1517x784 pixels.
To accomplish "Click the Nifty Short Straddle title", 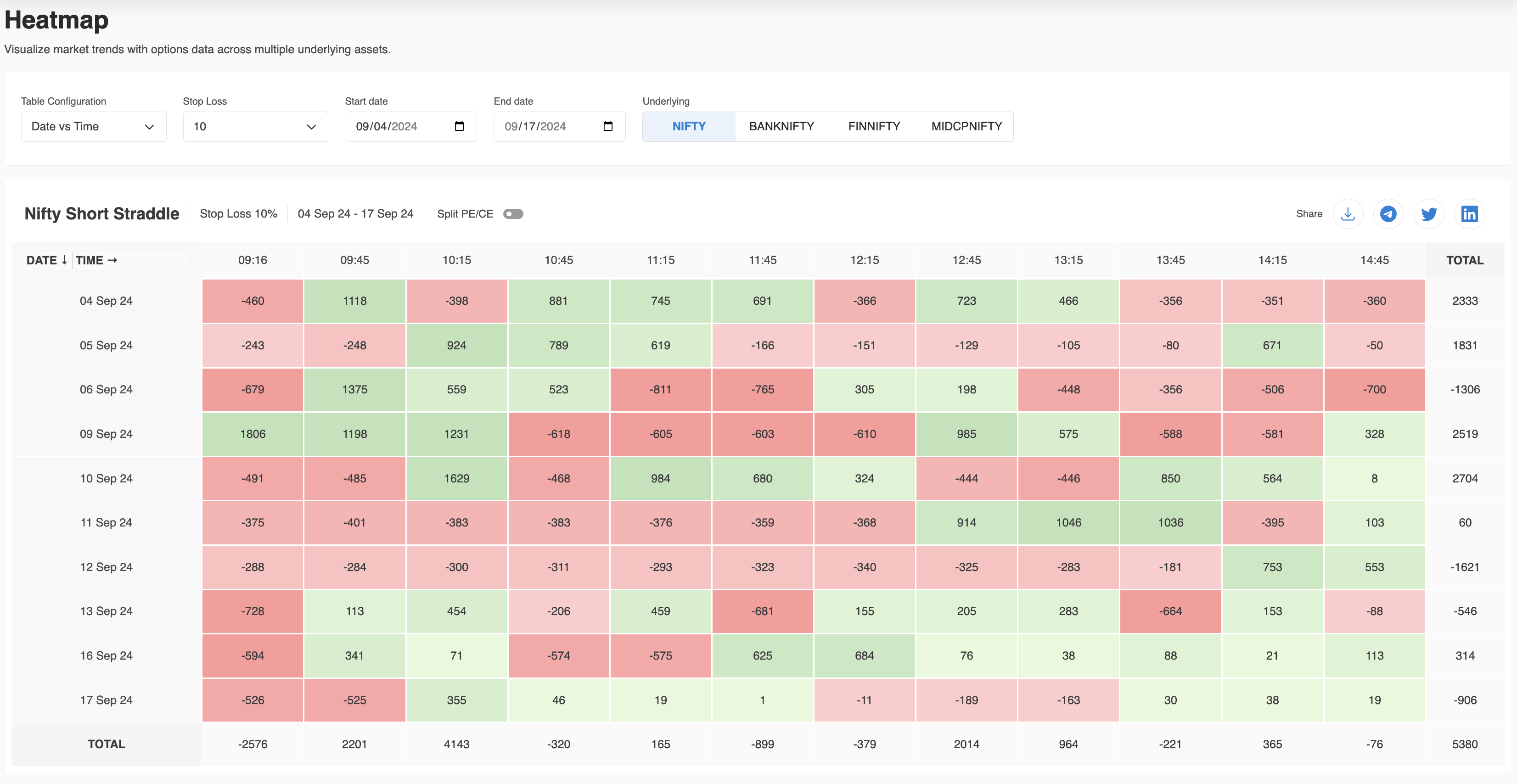I will click(102, 213).
